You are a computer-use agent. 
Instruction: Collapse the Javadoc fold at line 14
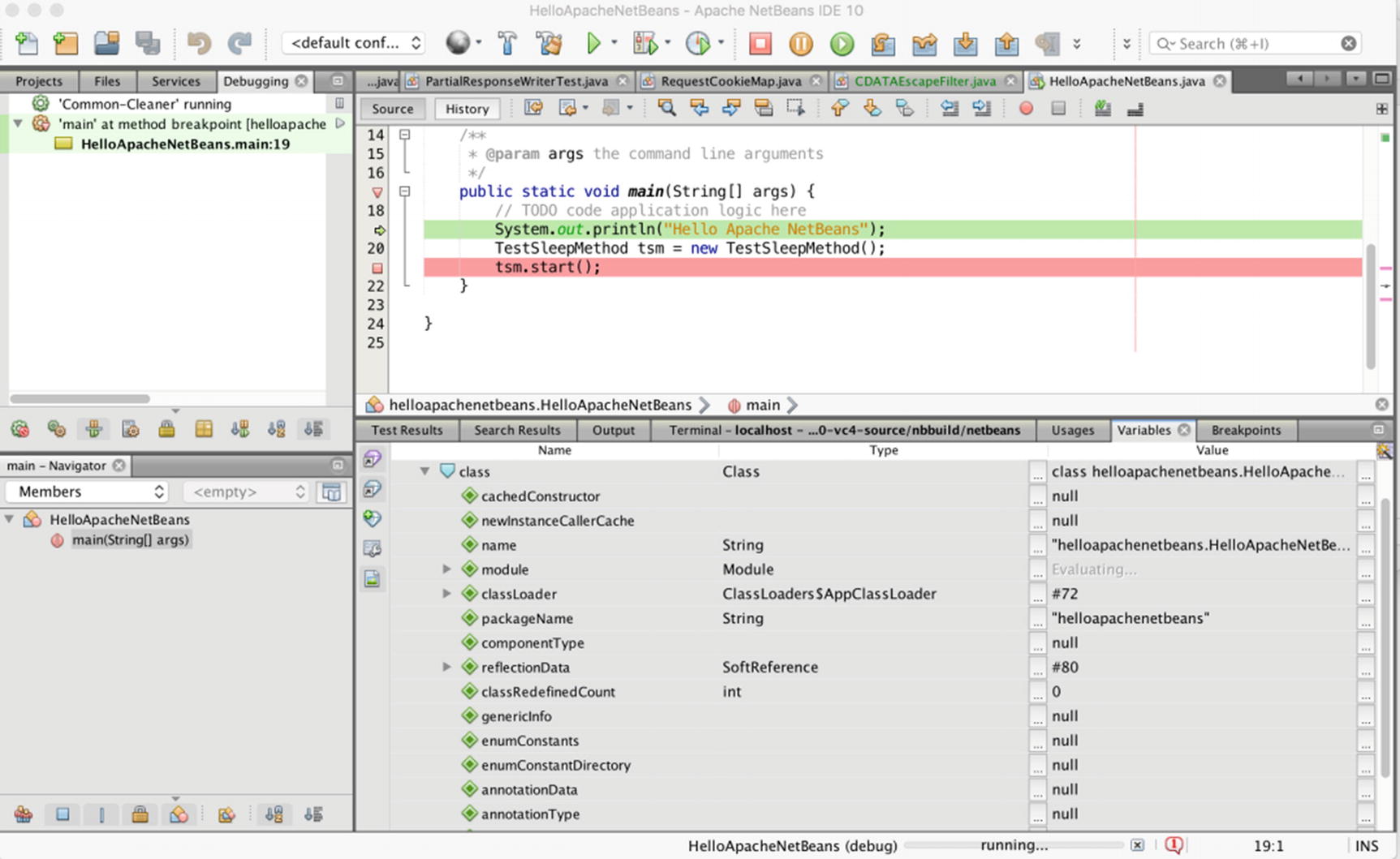click(x=404, y=135)
